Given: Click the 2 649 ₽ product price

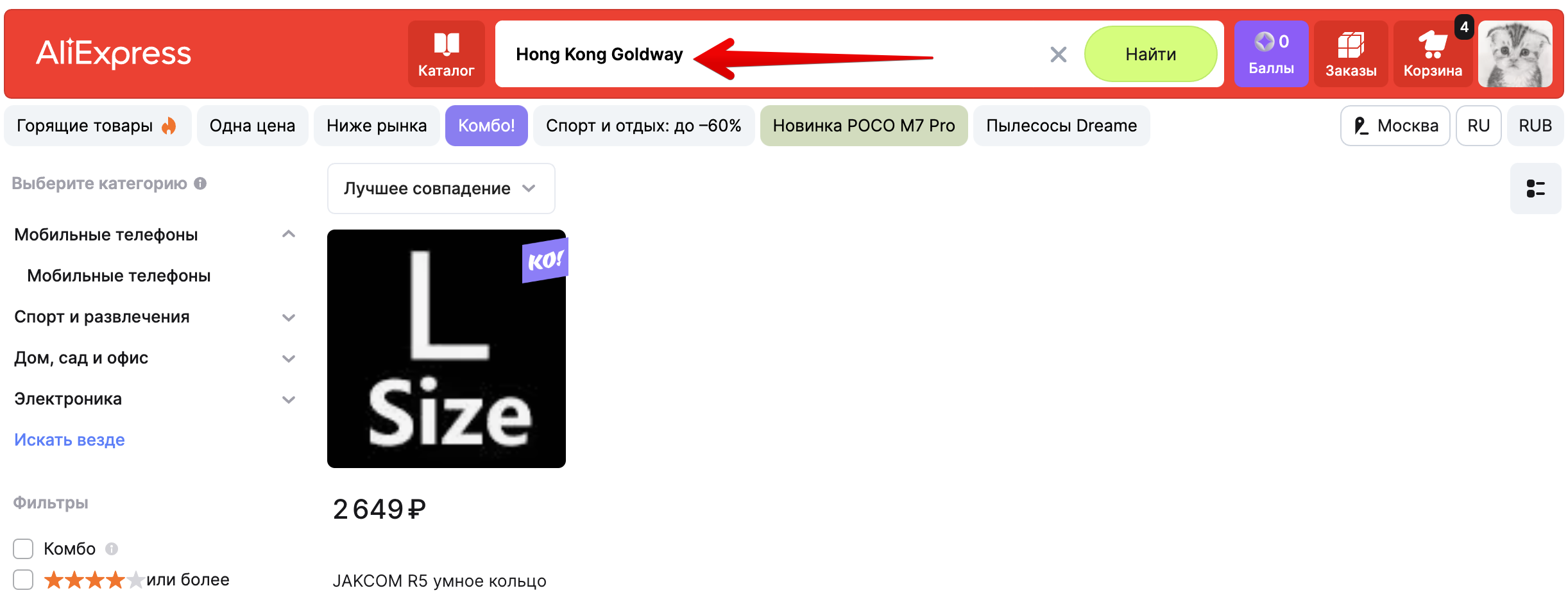Looking at the screenshot, I should (379, 510).
